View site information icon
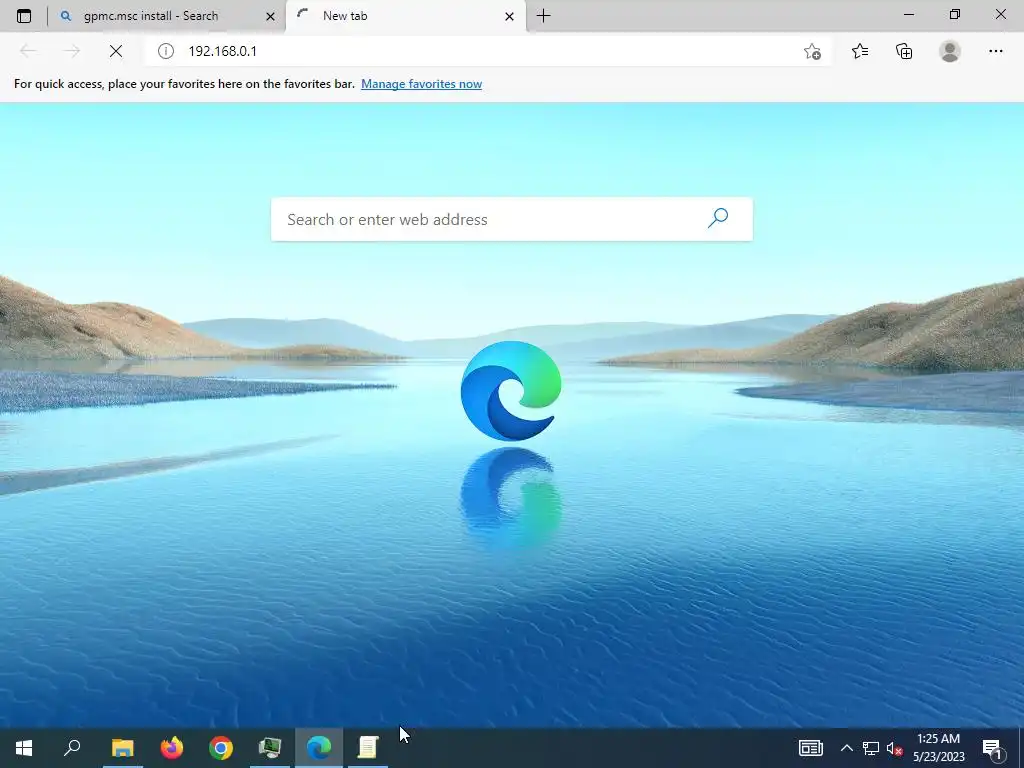 (166, 51)
